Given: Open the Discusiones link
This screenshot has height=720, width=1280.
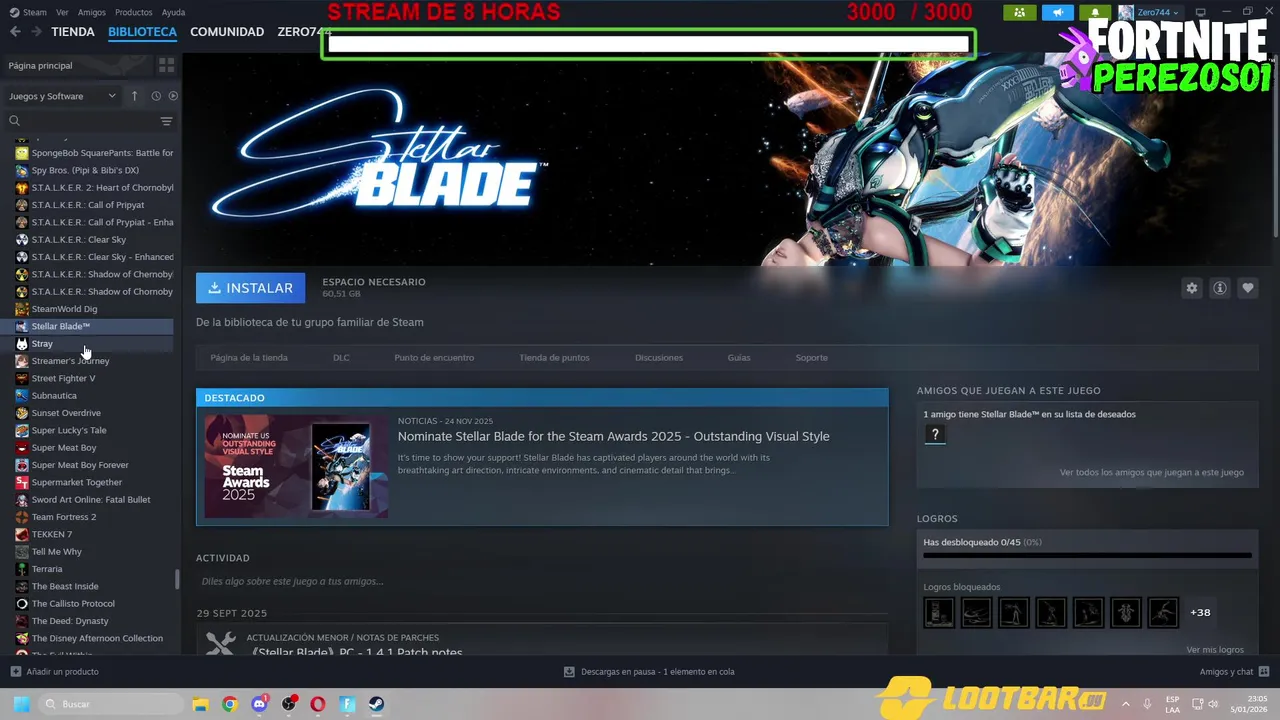Looking at the screenshot, I should 659,357.
